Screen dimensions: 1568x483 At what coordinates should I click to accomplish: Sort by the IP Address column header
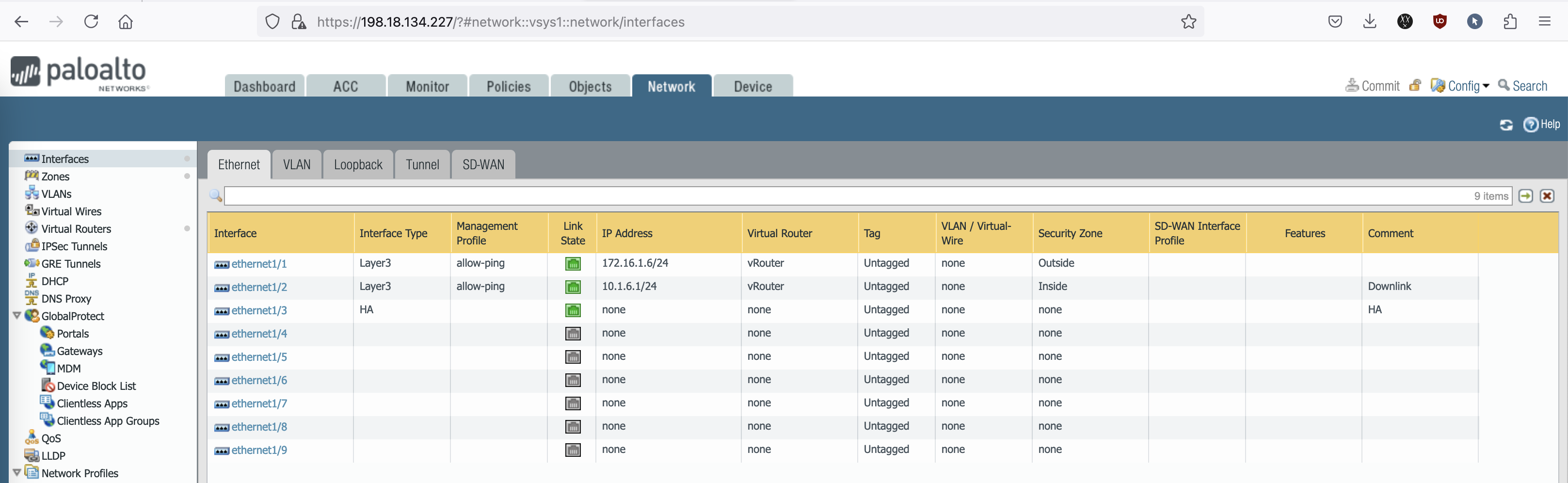627,233
